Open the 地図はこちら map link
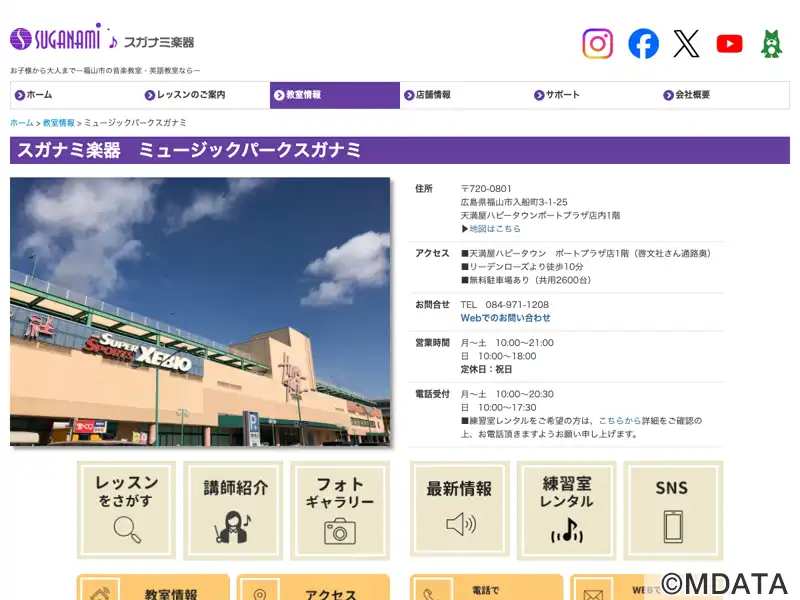800x600 pixels. [x=495, y=229]
